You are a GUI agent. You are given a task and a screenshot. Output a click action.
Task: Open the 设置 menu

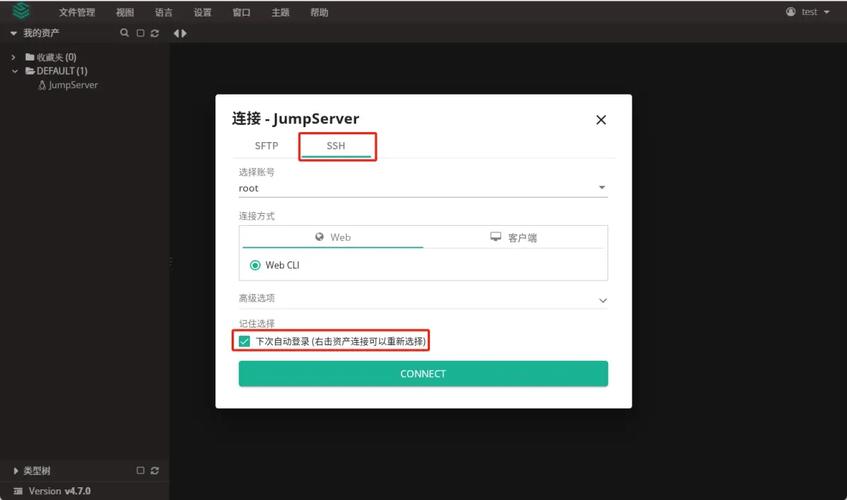click(x=203, y=12)
